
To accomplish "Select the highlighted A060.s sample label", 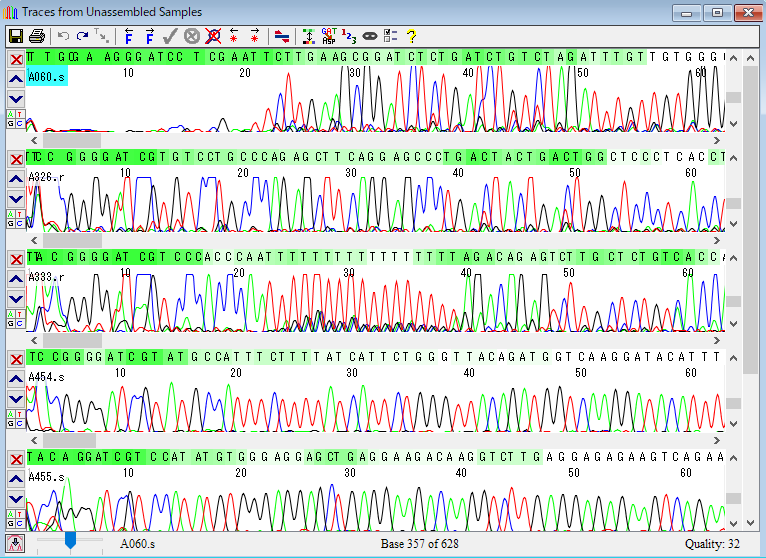I will [47, 77].
